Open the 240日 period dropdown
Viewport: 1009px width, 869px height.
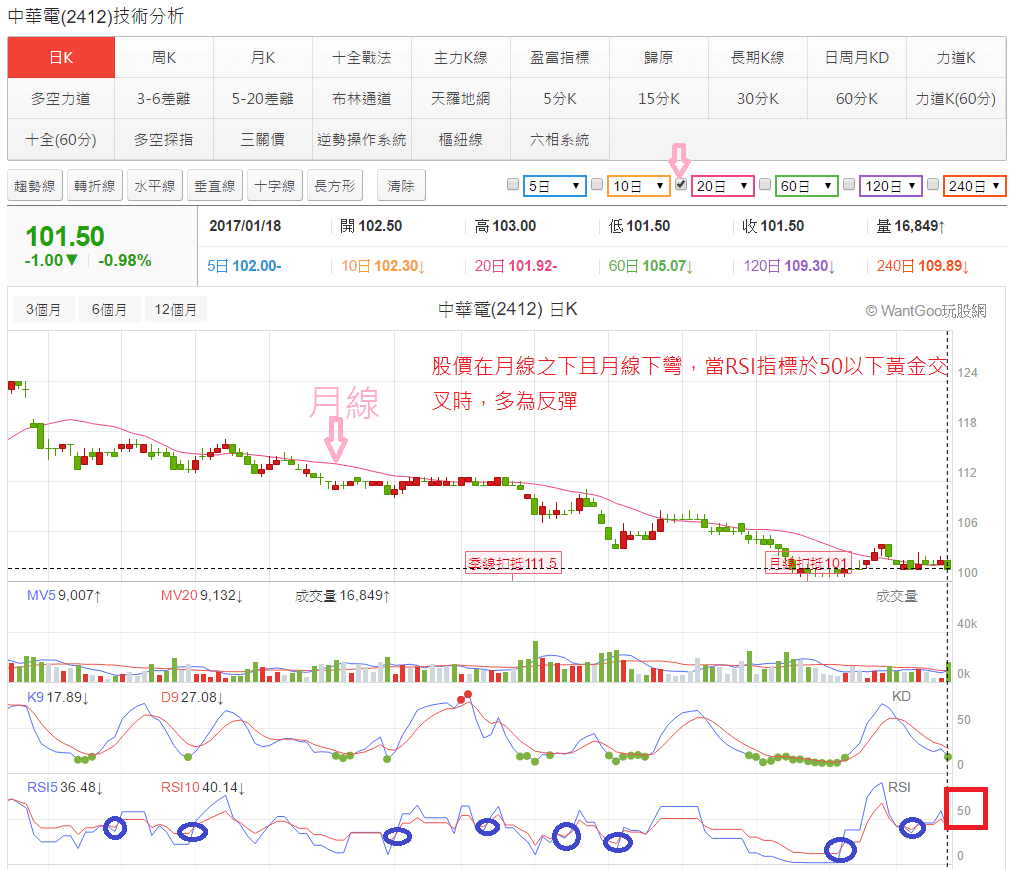(975, 185)
